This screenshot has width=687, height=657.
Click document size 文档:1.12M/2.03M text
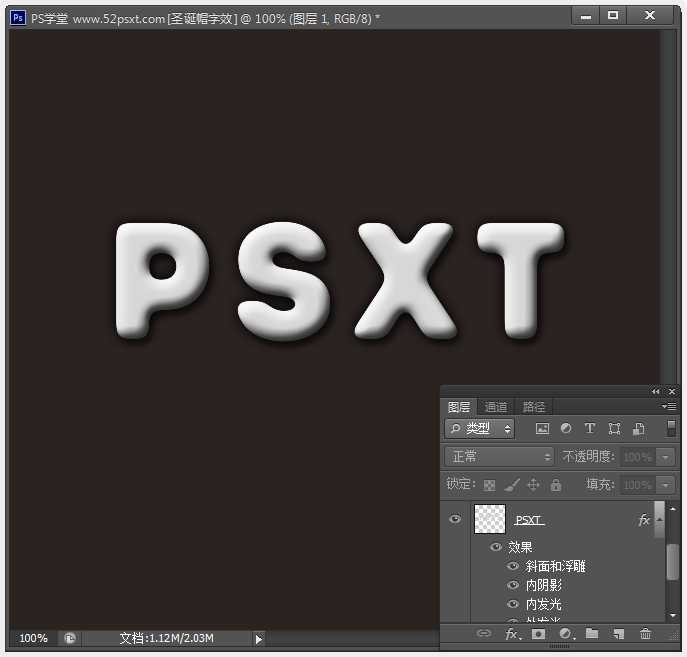coord(166,638)
